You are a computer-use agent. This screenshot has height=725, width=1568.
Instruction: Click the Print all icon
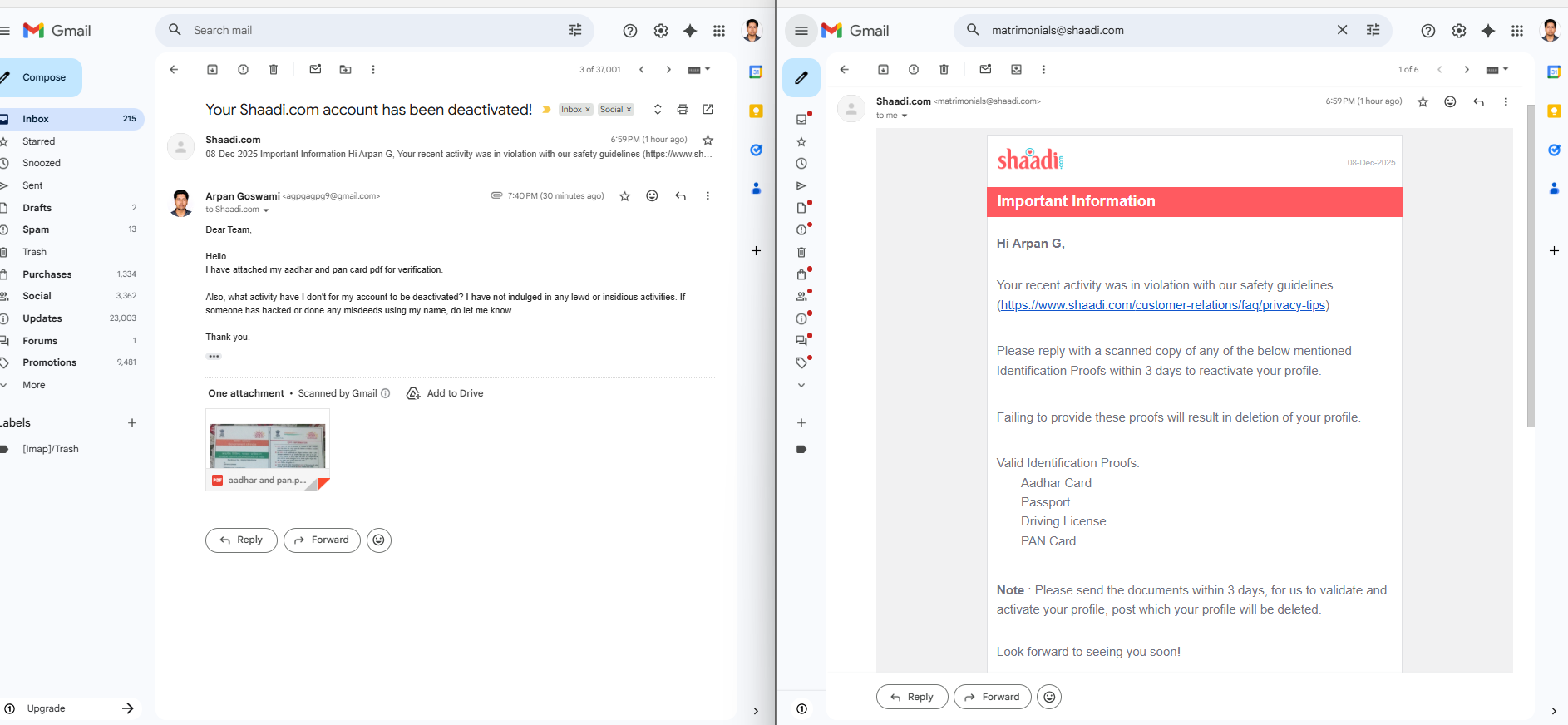683,110
